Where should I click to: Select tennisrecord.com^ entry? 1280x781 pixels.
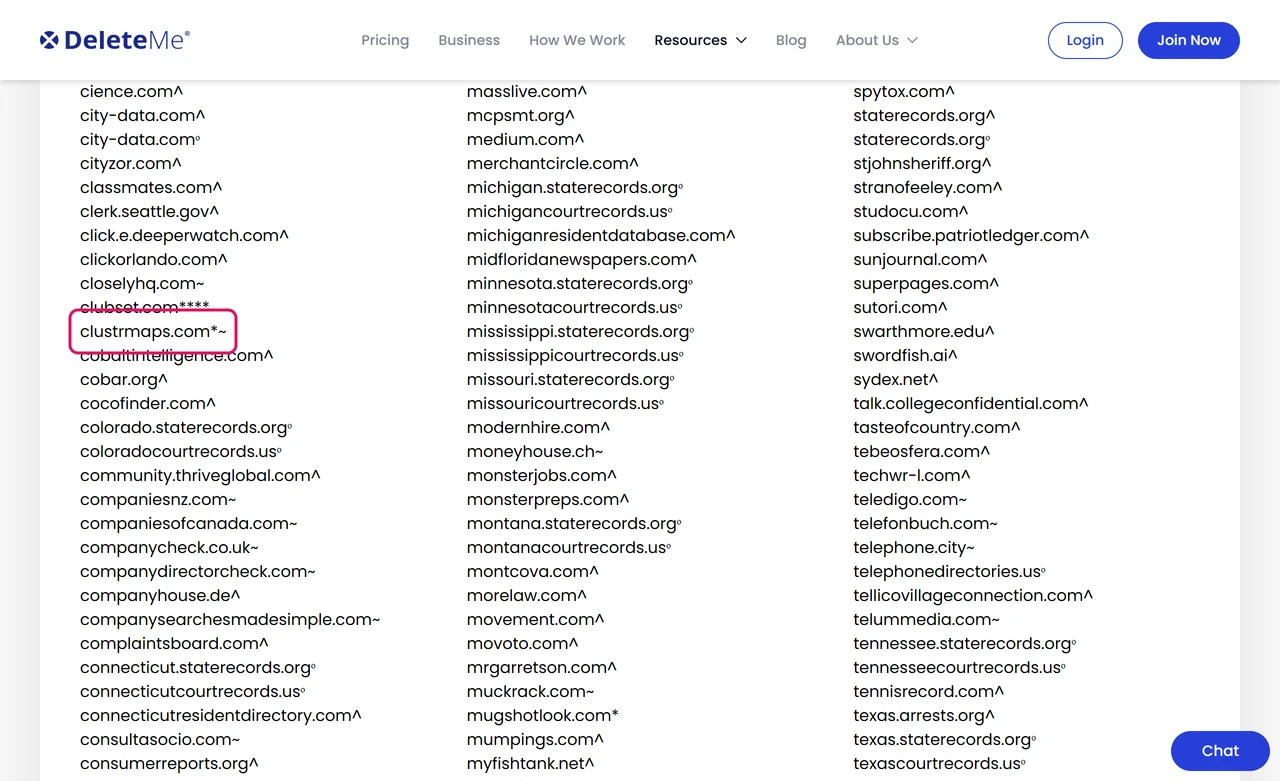coord(928,691)
